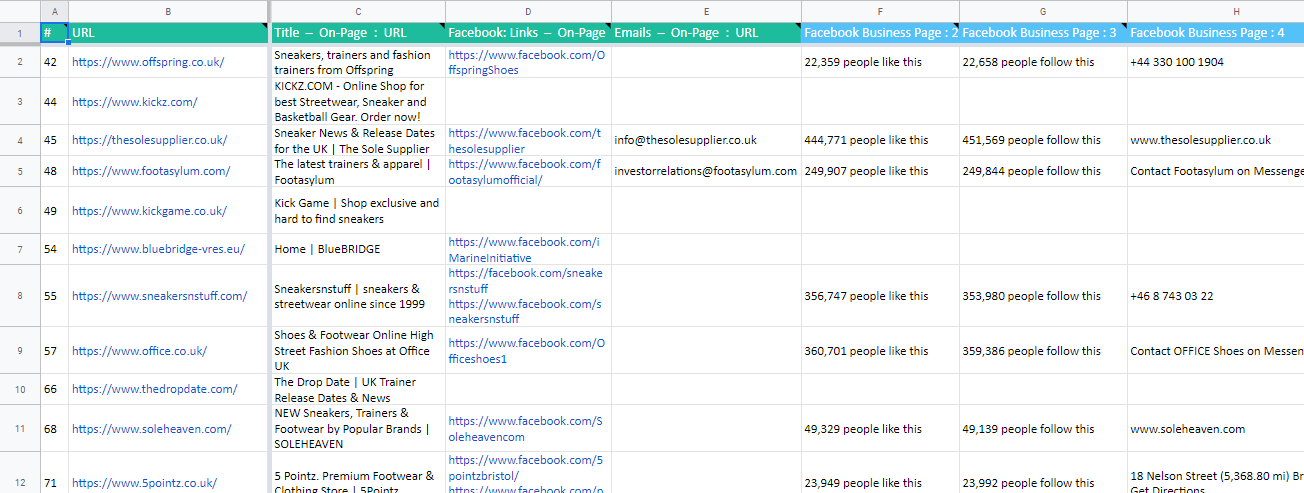This screenshot has width=1304, height=493.
Task: Open the kickz.com URL link
Action: click(135, 101)
